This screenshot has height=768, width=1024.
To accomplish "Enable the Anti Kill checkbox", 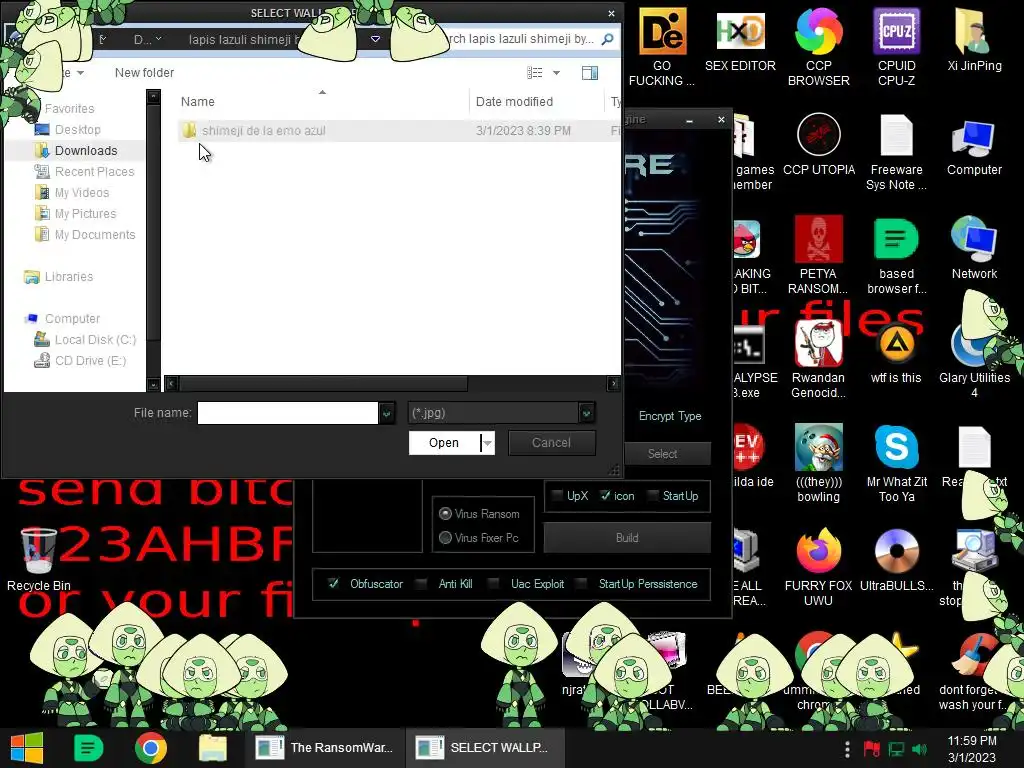I will 421,583.
